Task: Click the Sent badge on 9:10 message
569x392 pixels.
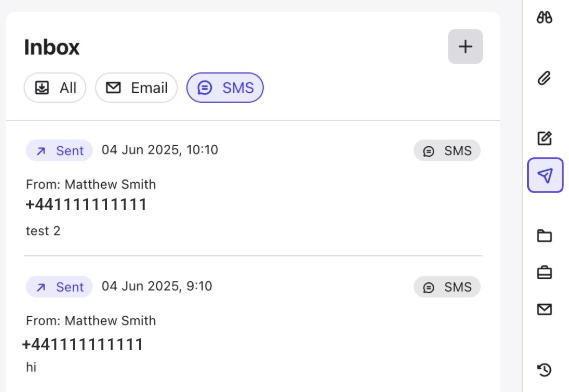Action: [x=59, y=287]
